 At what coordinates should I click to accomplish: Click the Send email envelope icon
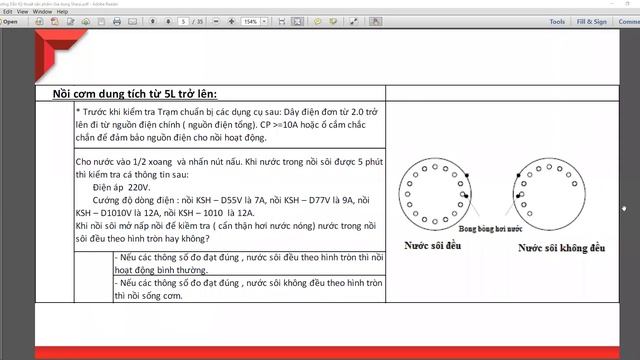133,21
